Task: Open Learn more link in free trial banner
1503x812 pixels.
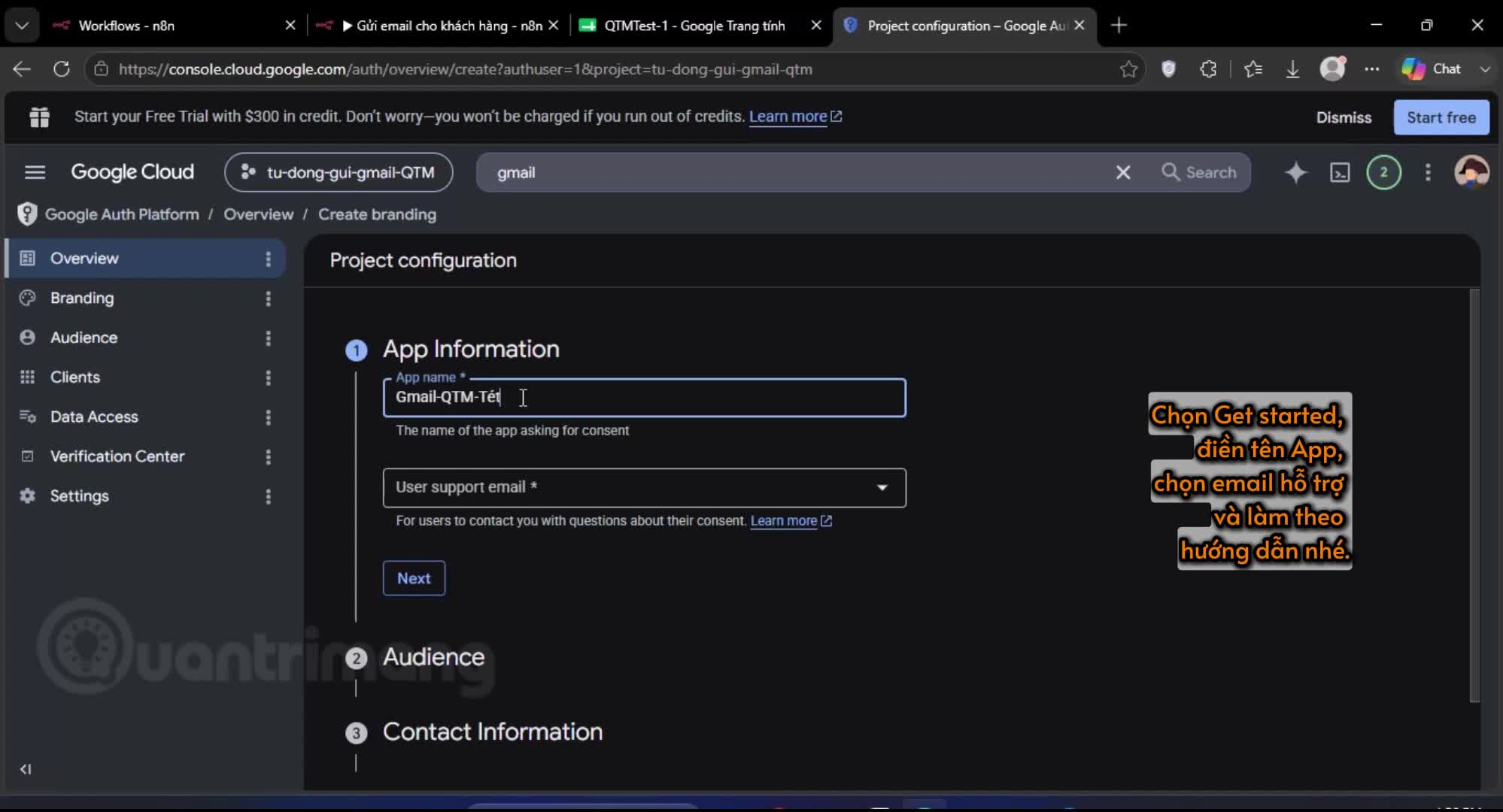Action: [795, 117]
